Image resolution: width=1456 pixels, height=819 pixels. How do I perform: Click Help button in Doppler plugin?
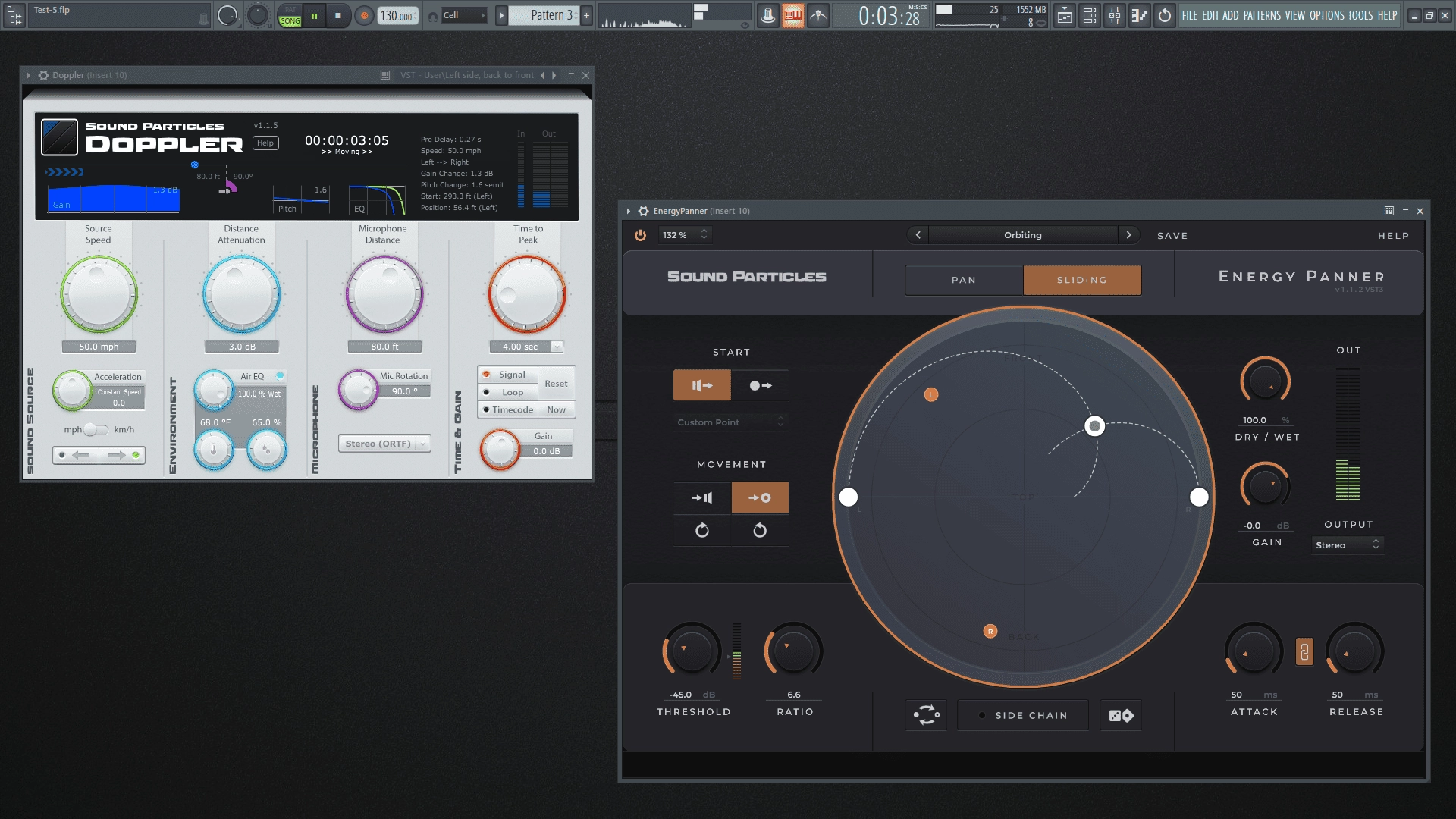pos(265,143)
